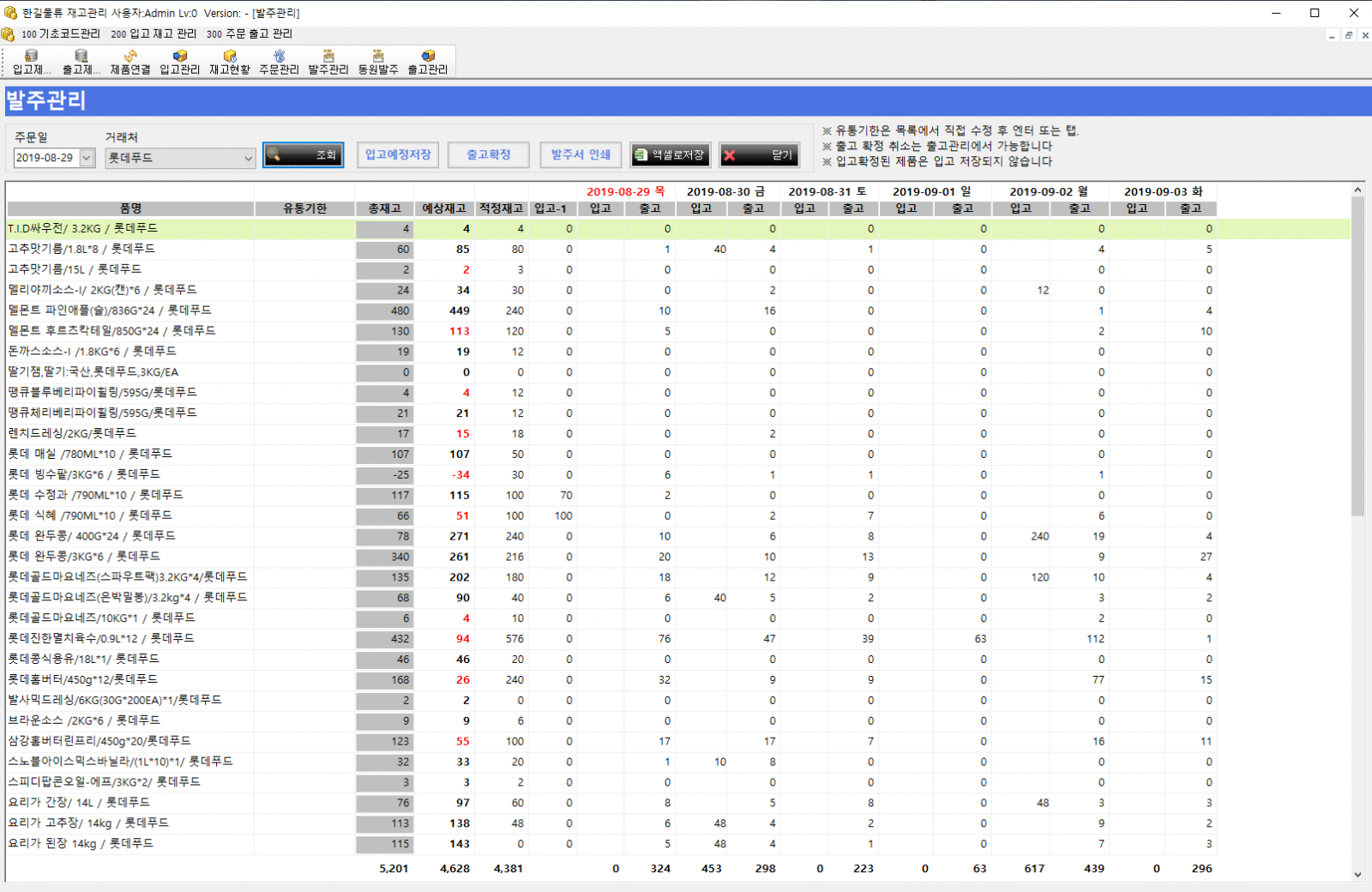Open the 출고제 toolbar icon

81,62
